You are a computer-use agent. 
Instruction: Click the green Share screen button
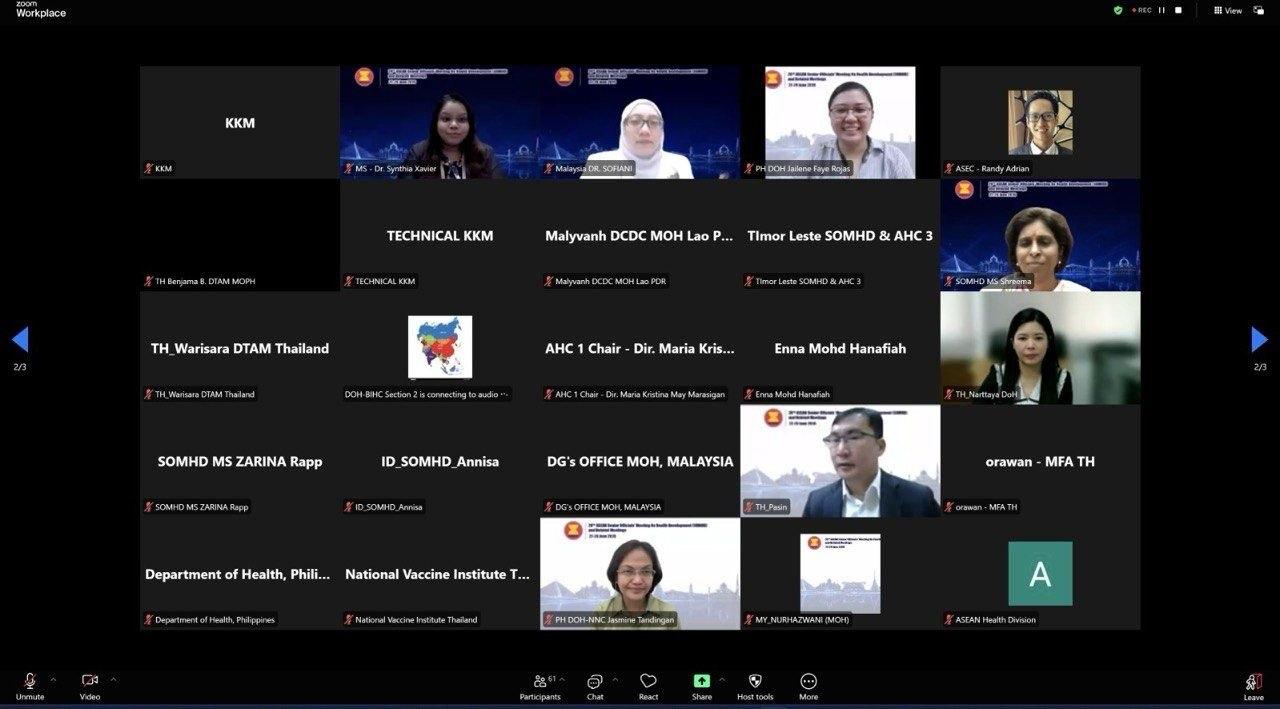702,686
